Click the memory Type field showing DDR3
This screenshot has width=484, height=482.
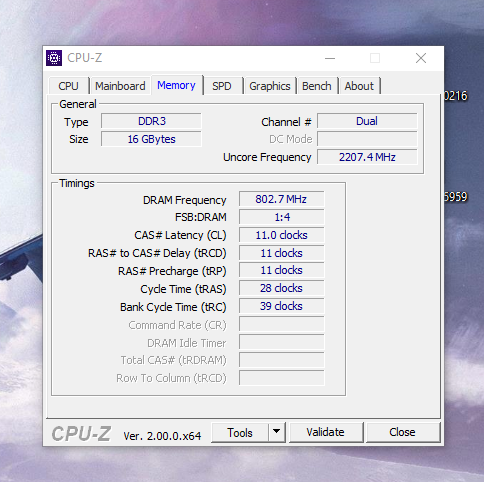click(x=152, y=121)
